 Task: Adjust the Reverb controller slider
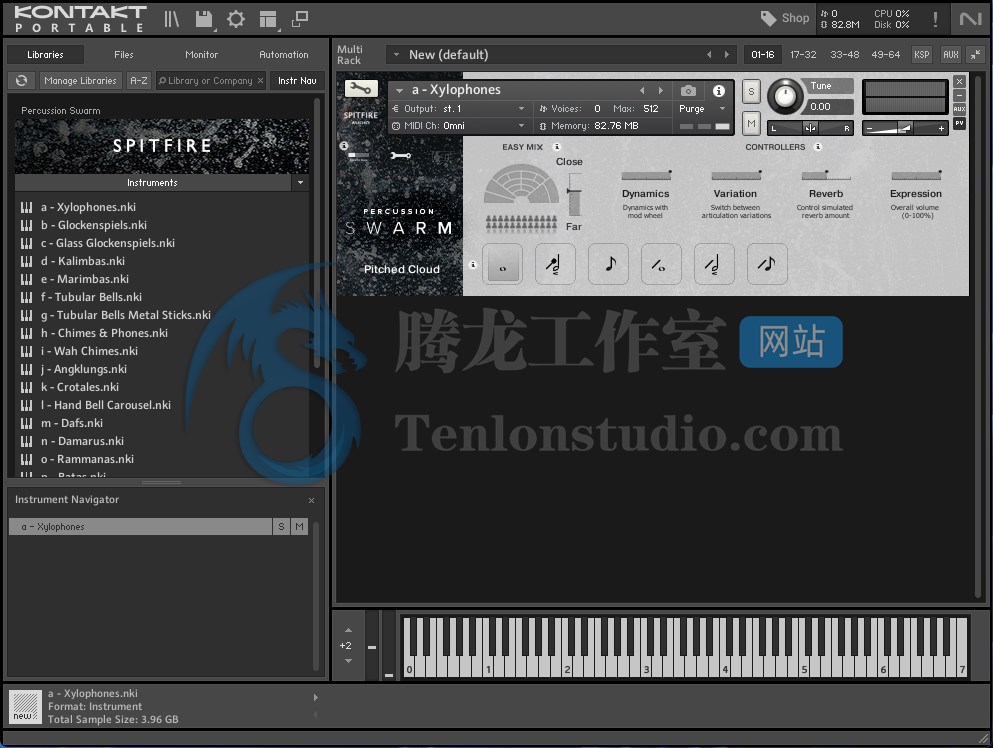826,175
